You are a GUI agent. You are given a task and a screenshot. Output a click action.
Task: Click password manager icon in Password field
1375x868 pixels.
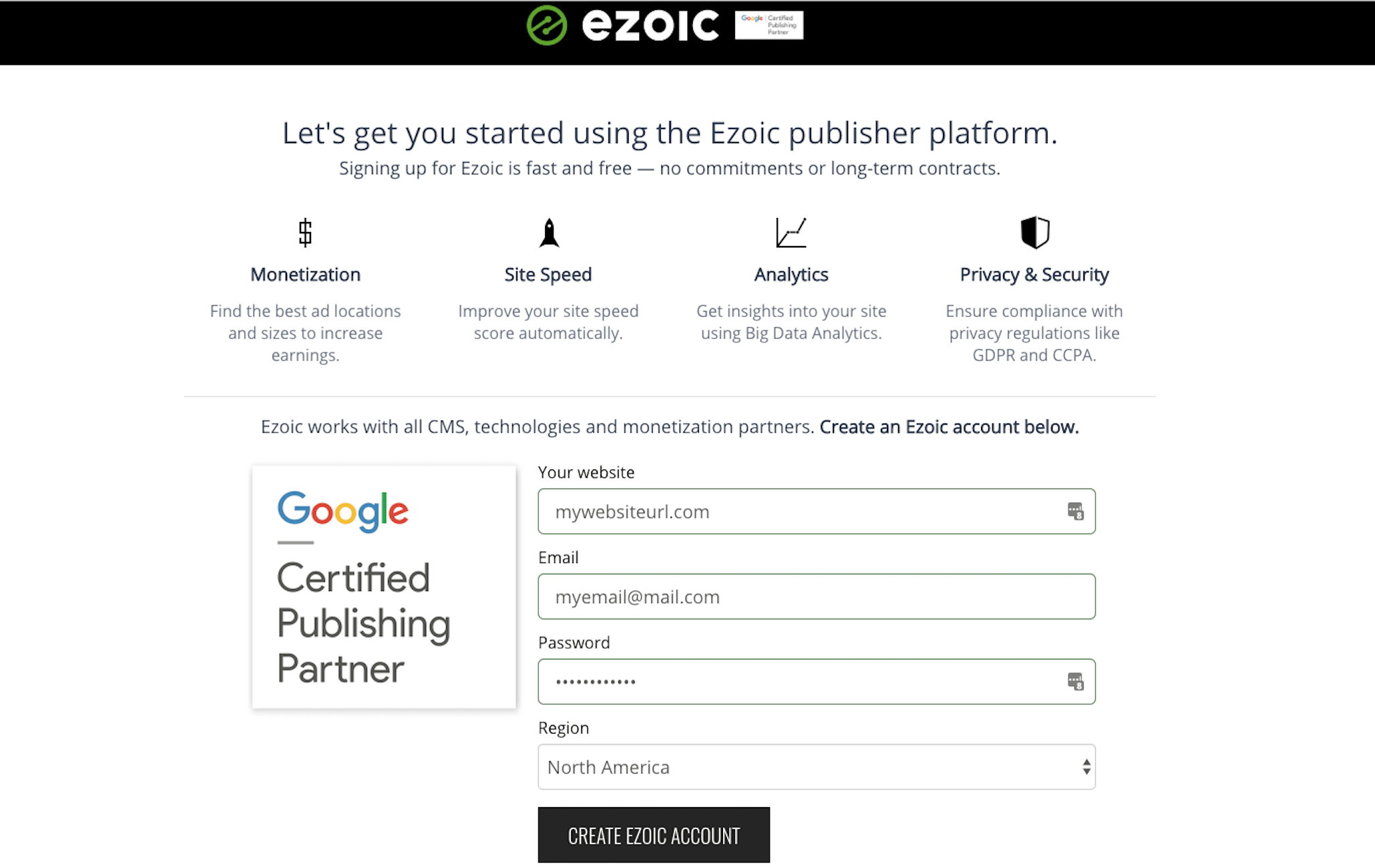point(1075,681)
